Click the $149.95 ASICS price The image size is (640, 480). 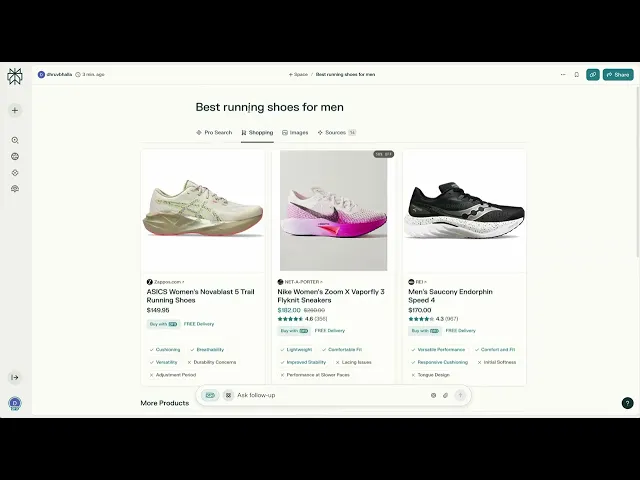click(x=158, y=311)
